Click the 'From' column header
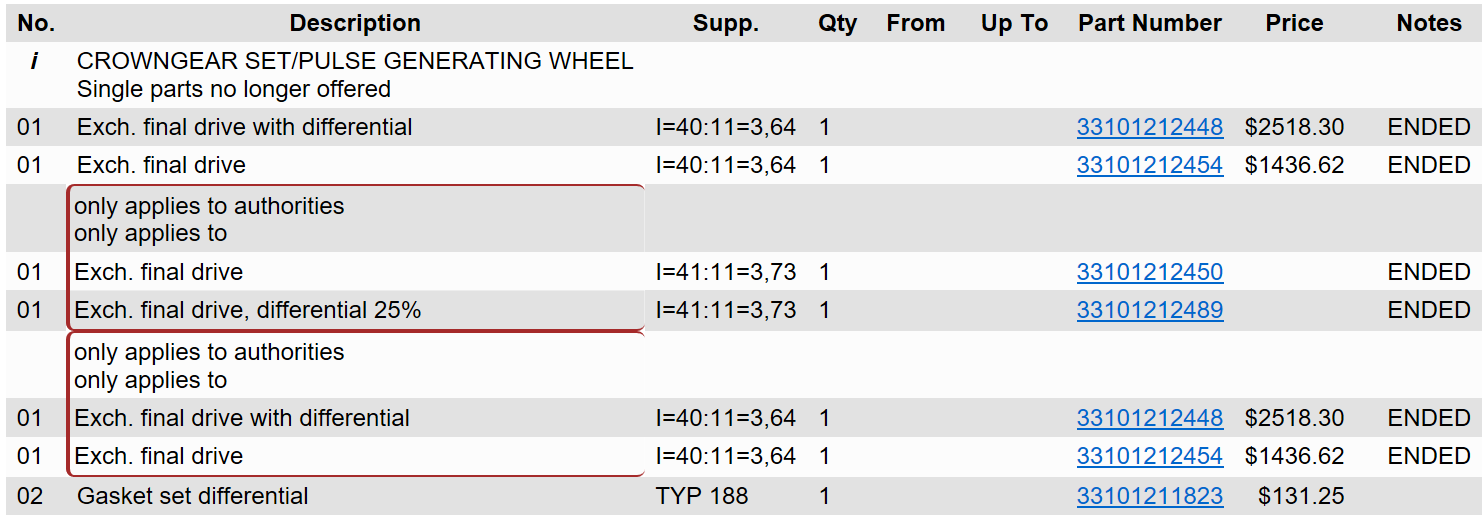Image resolution: width=1483 pixels, height=521 pixels. 916,23
